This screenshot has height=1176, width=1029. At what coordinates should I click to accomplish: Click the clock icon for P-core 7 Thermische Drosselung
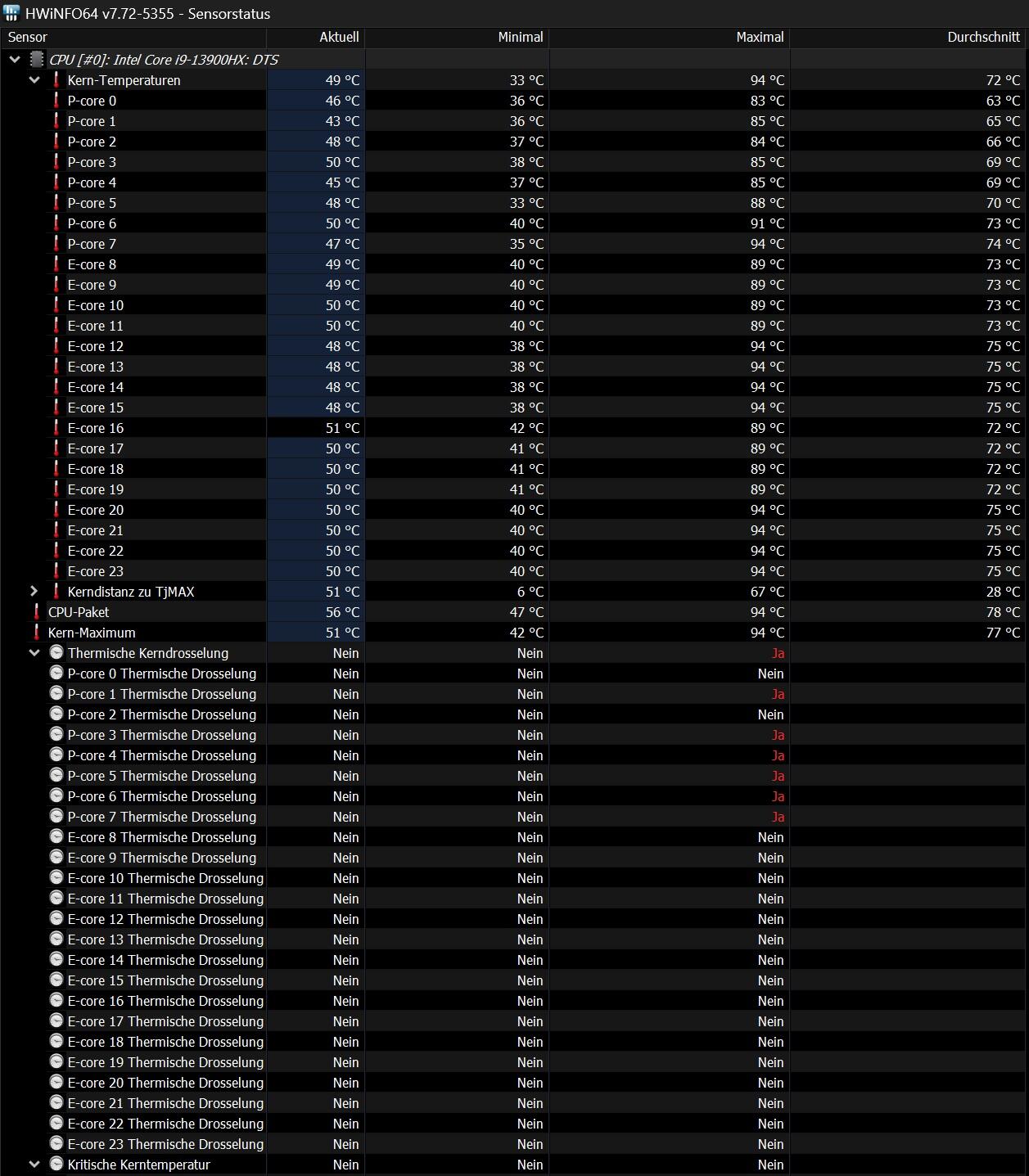tap(56, 816)
